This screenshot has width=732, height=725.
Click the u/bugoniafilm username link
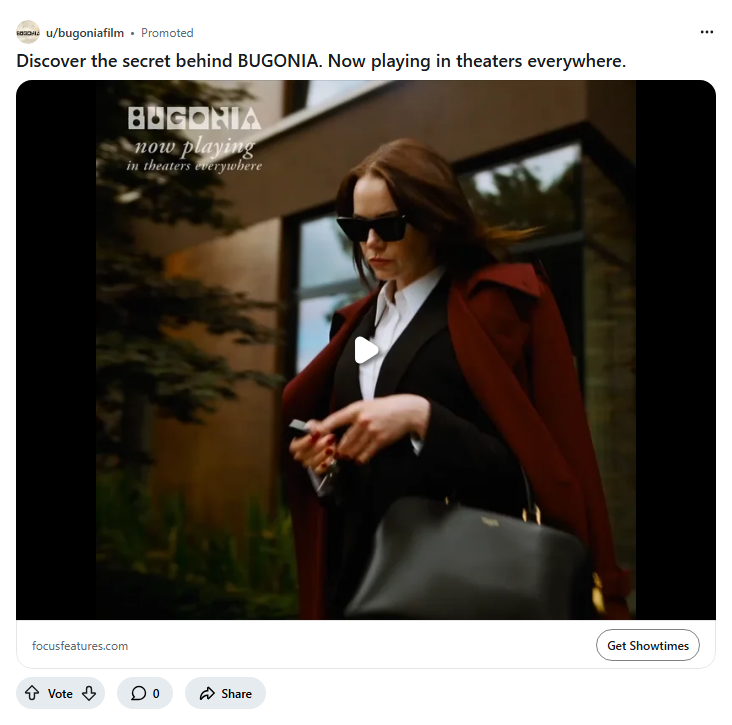pos(85,33)
